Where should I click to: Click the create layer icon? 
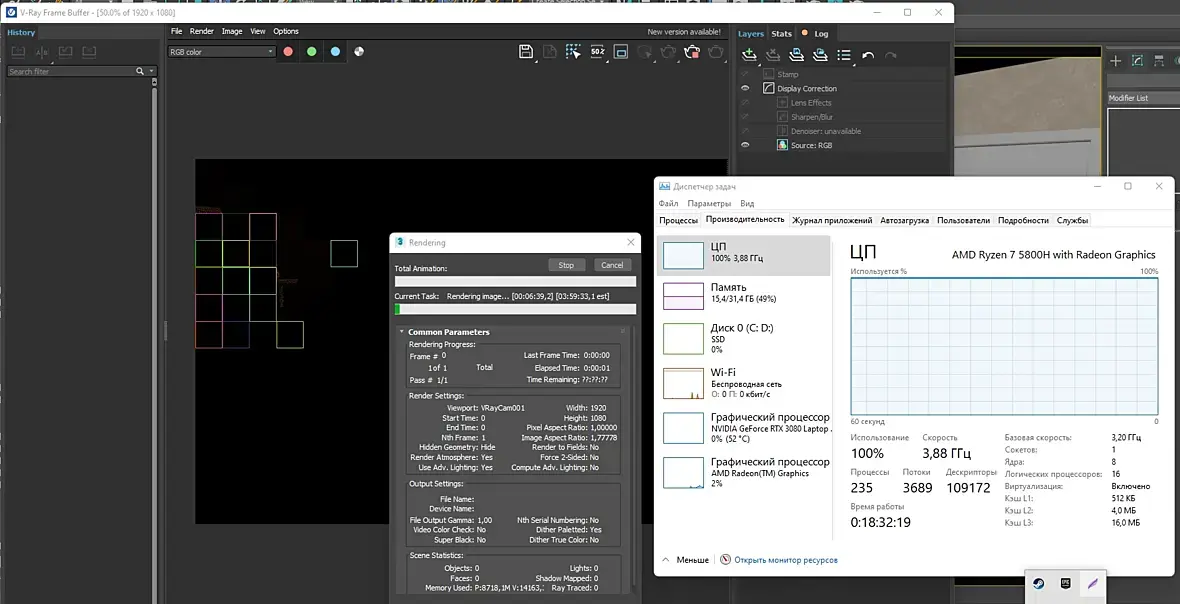(x=748, y=56)
